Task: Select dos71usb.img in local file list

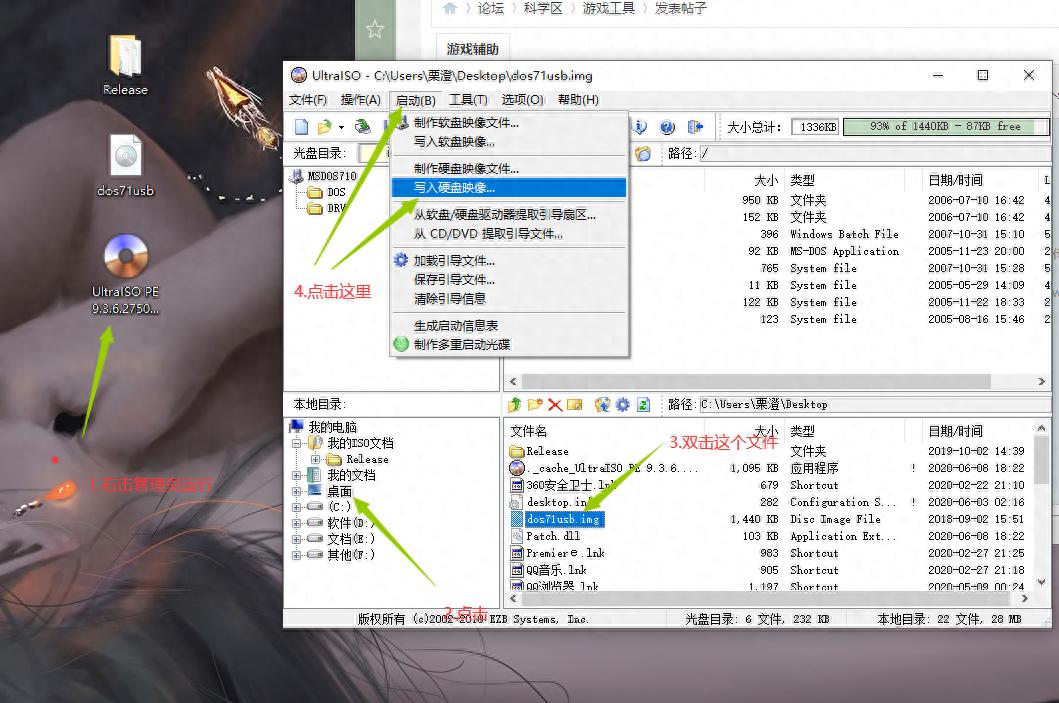Action: click(563, 519)
